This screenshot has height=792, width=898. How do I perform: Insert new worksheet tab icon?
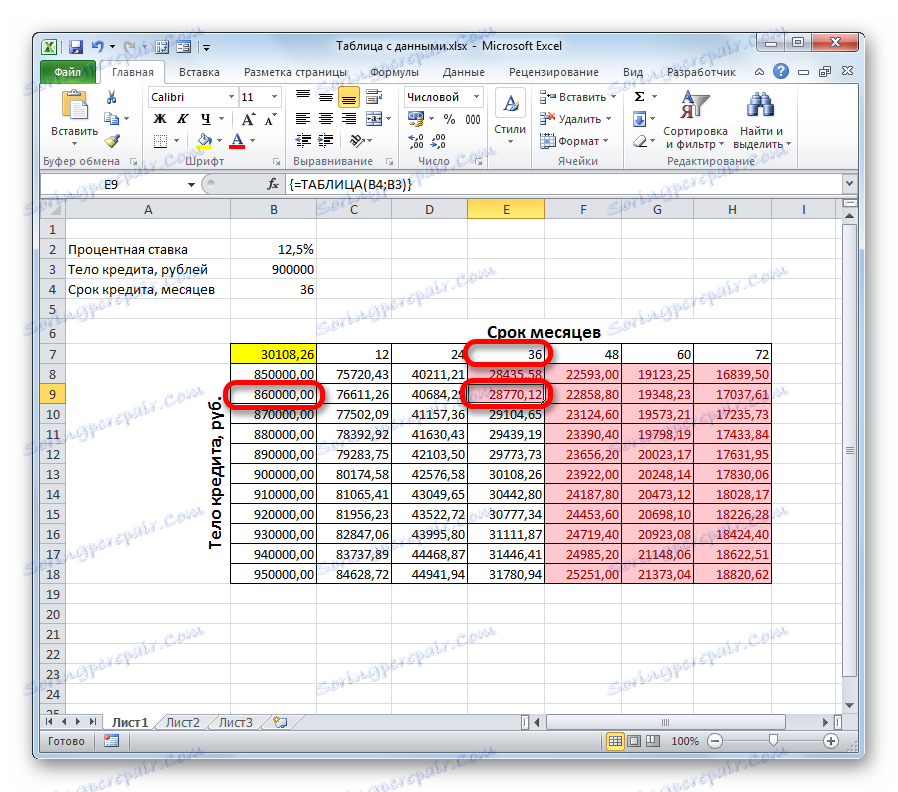pos(279,722)
